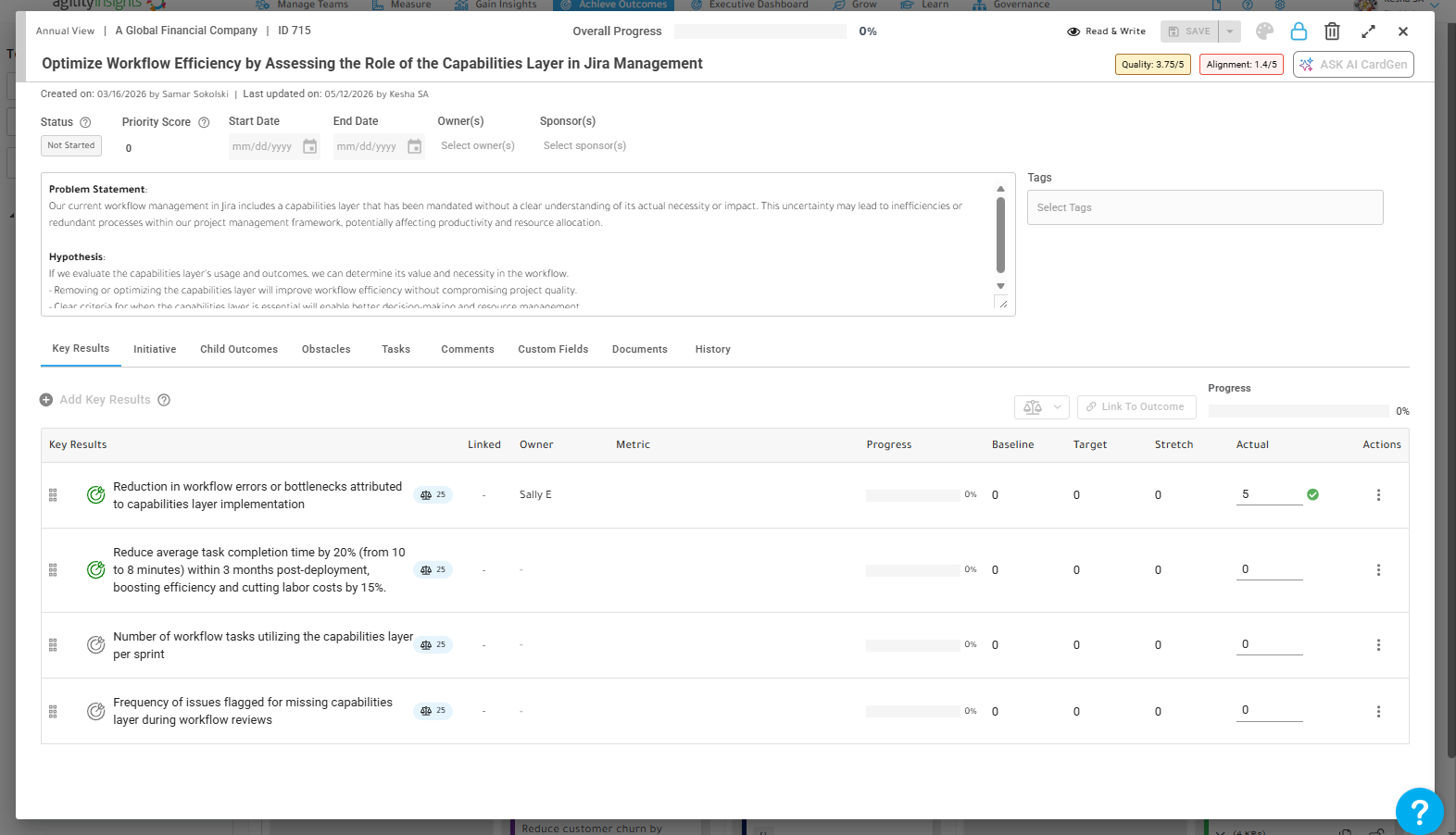Image resolution: width=1456 pixels, height=835 pixels.
Task: Open the Select Tags dropdown
Action: point(1205,207)
